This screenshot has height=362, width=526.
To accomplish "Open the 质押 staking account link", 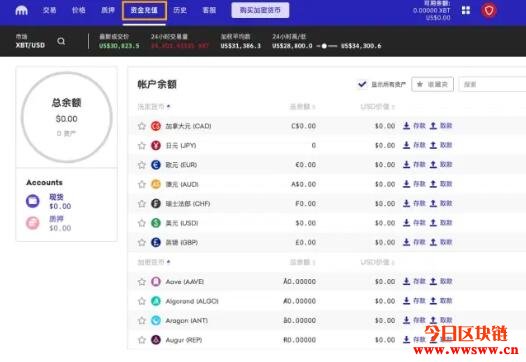I will click(x=56, y=219).
